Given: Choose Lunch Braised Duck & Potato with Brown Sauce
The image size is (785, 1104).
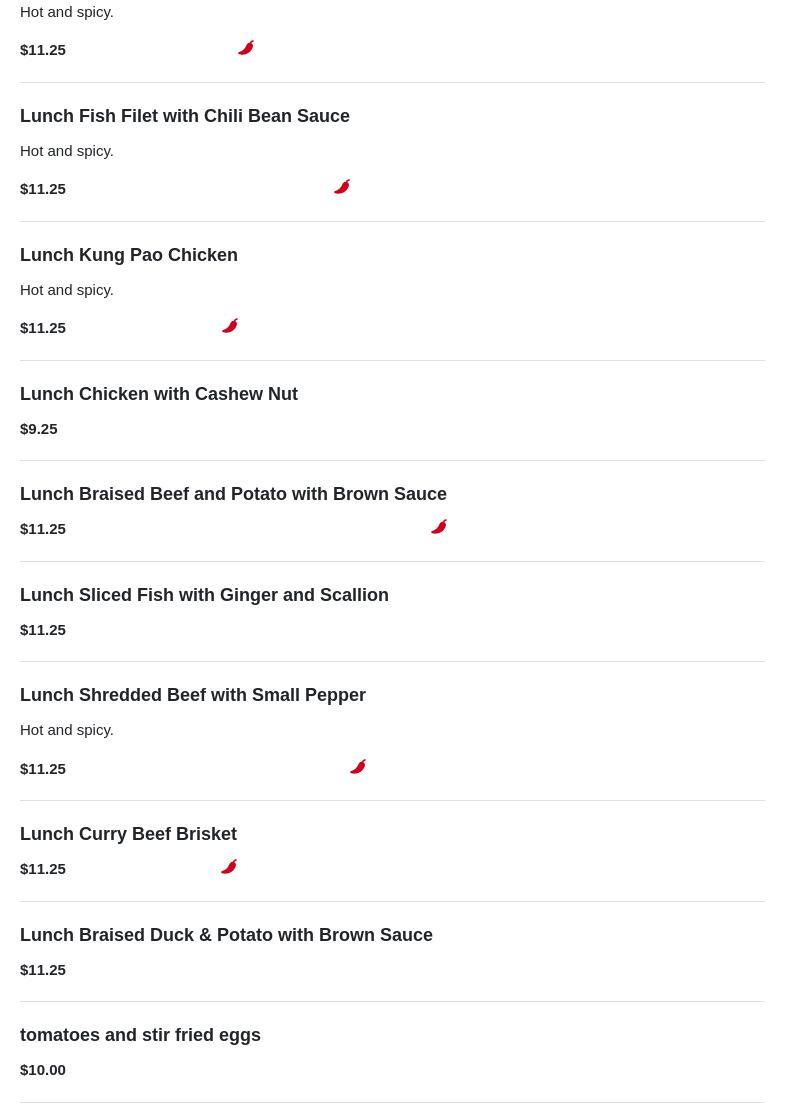Looking at the screenshot, I should coord(226,935).
